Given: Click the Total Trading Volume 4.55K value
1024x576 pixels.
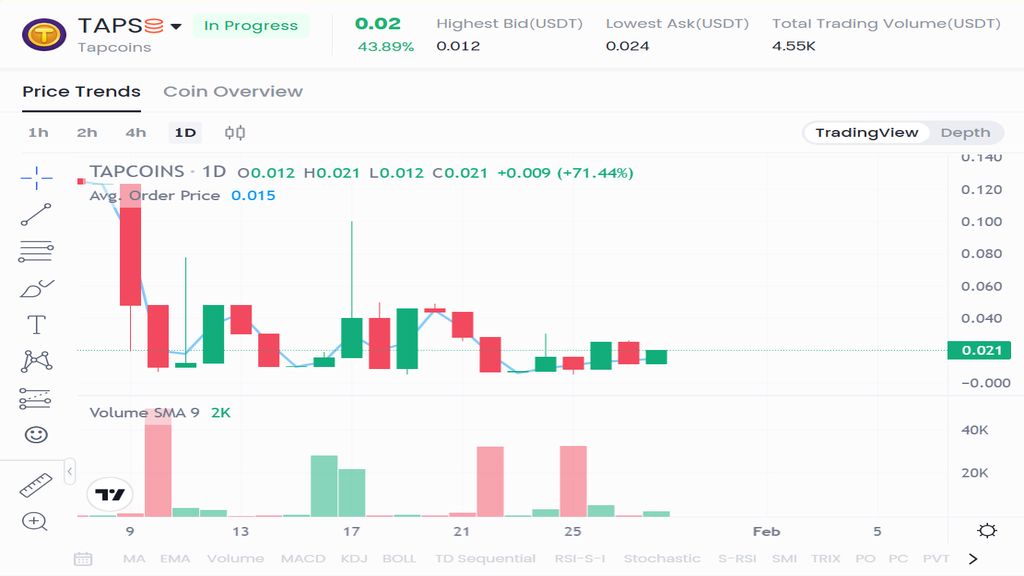Looking at the screenshot, I should click(x=794, y=46).
